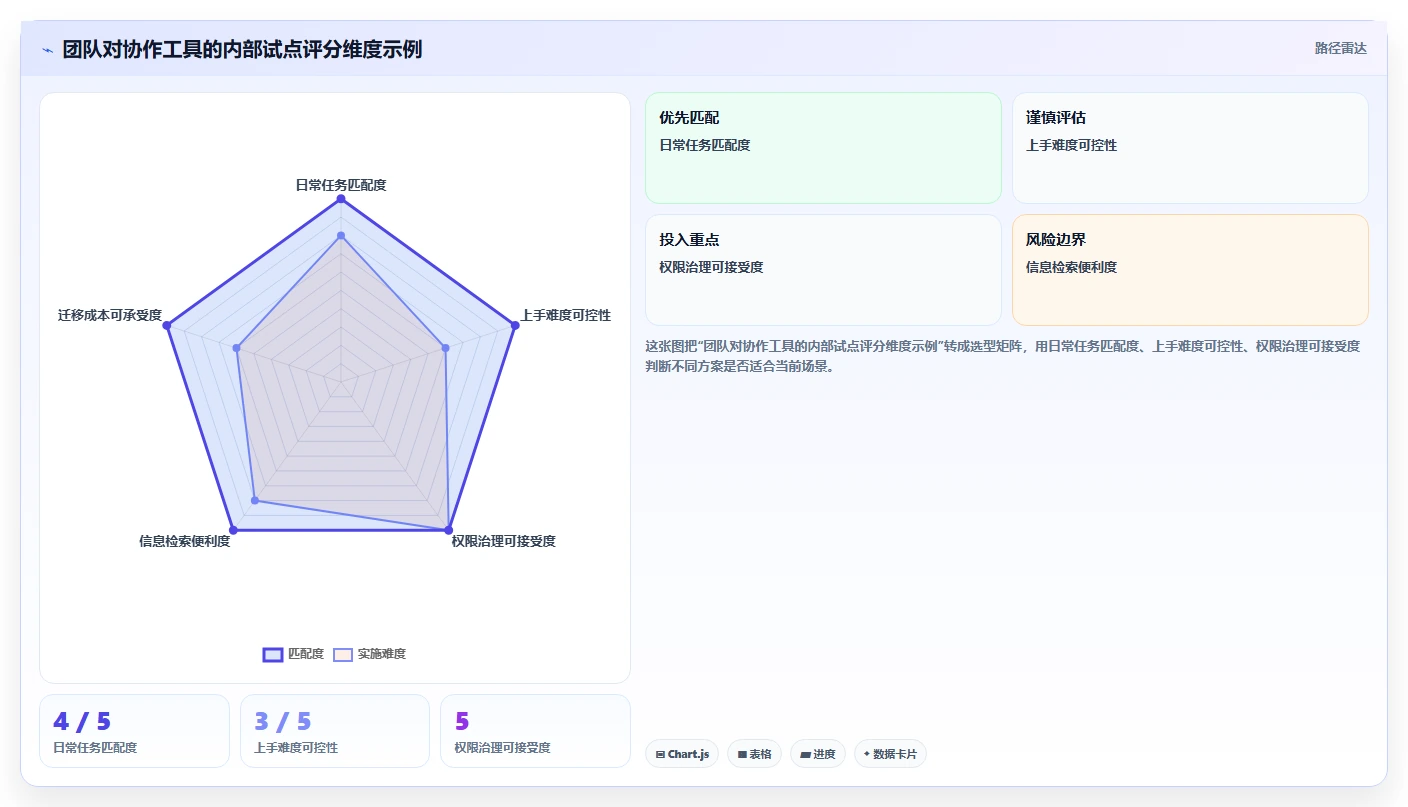Image resolution: width=1408 pixels, height=807 pixels.
Task: Select the Chart.js tag chip
Action: (x=681, y=754)
